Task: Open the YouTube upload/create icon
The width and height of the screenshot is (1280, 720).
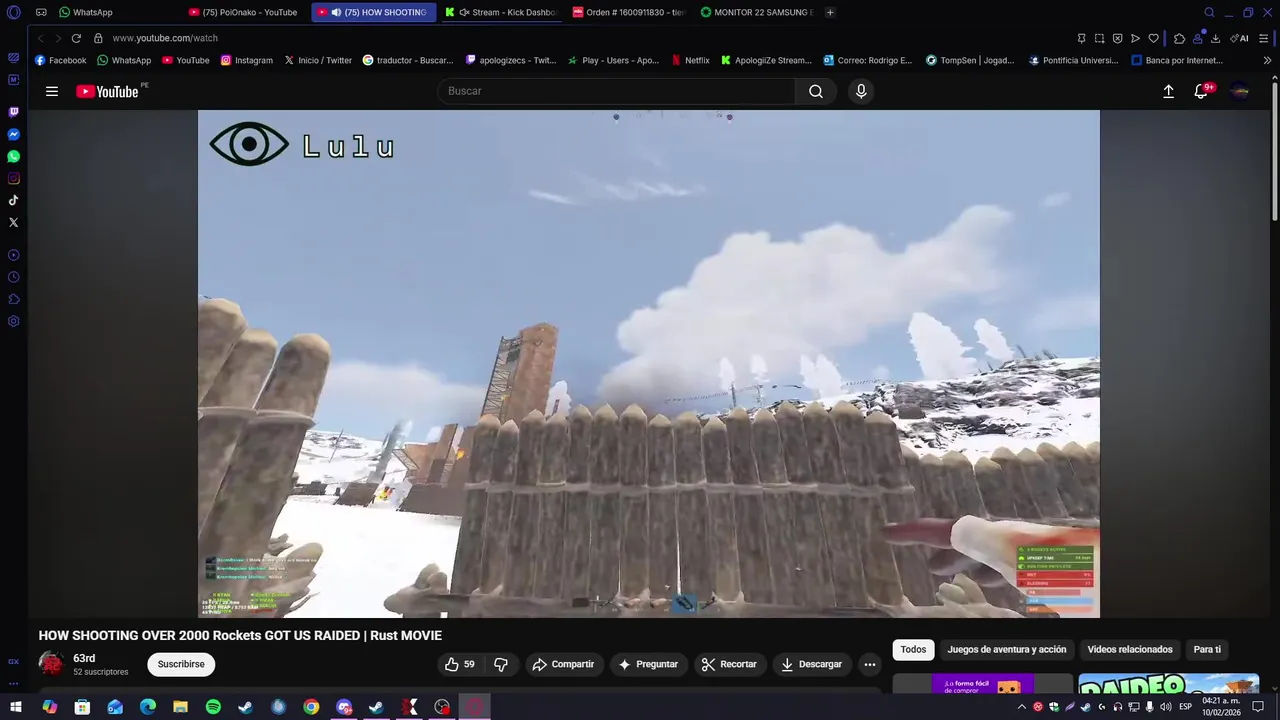Action: [1168, 91]
